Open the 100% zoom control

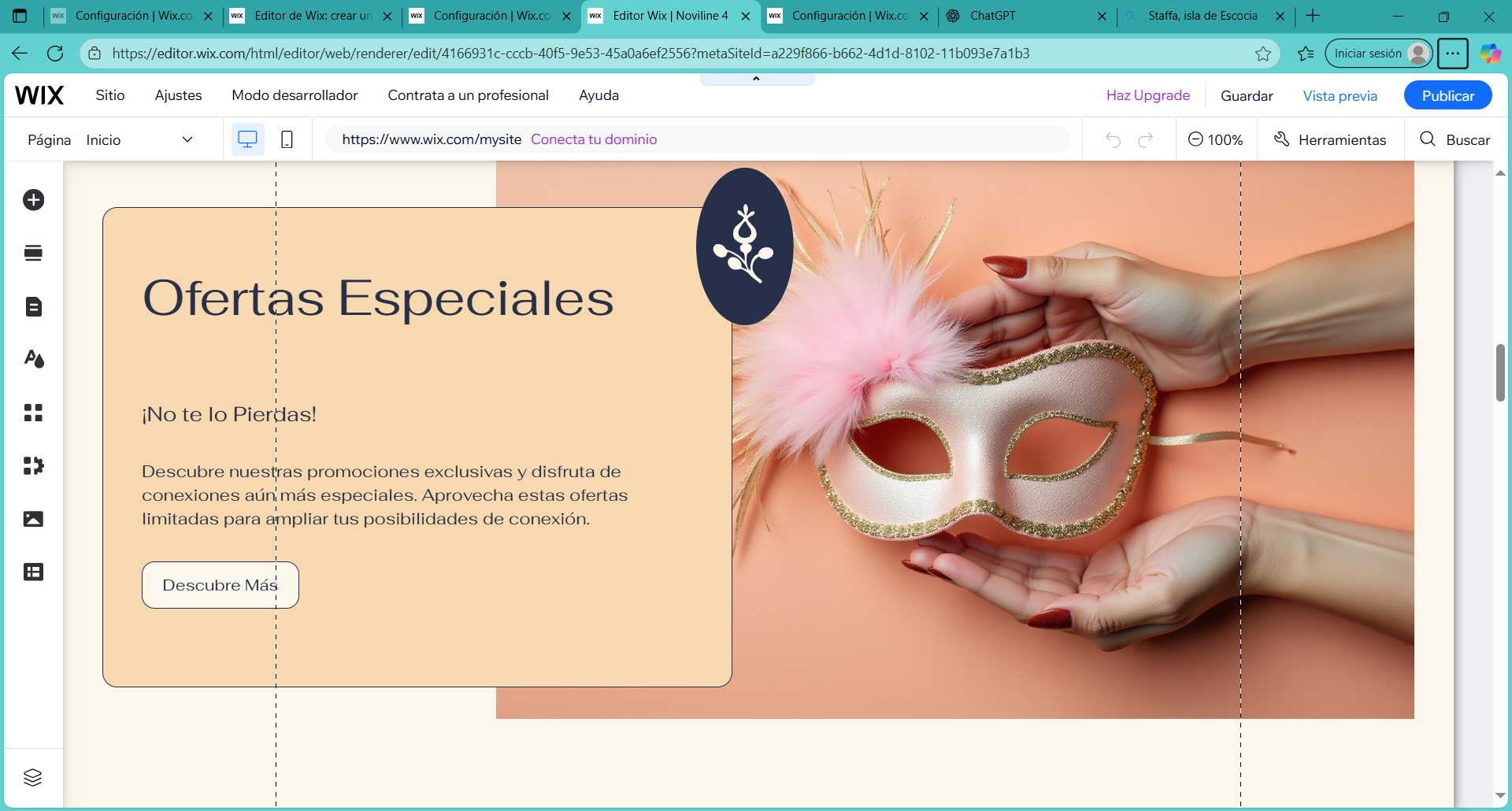point(1215,139)
